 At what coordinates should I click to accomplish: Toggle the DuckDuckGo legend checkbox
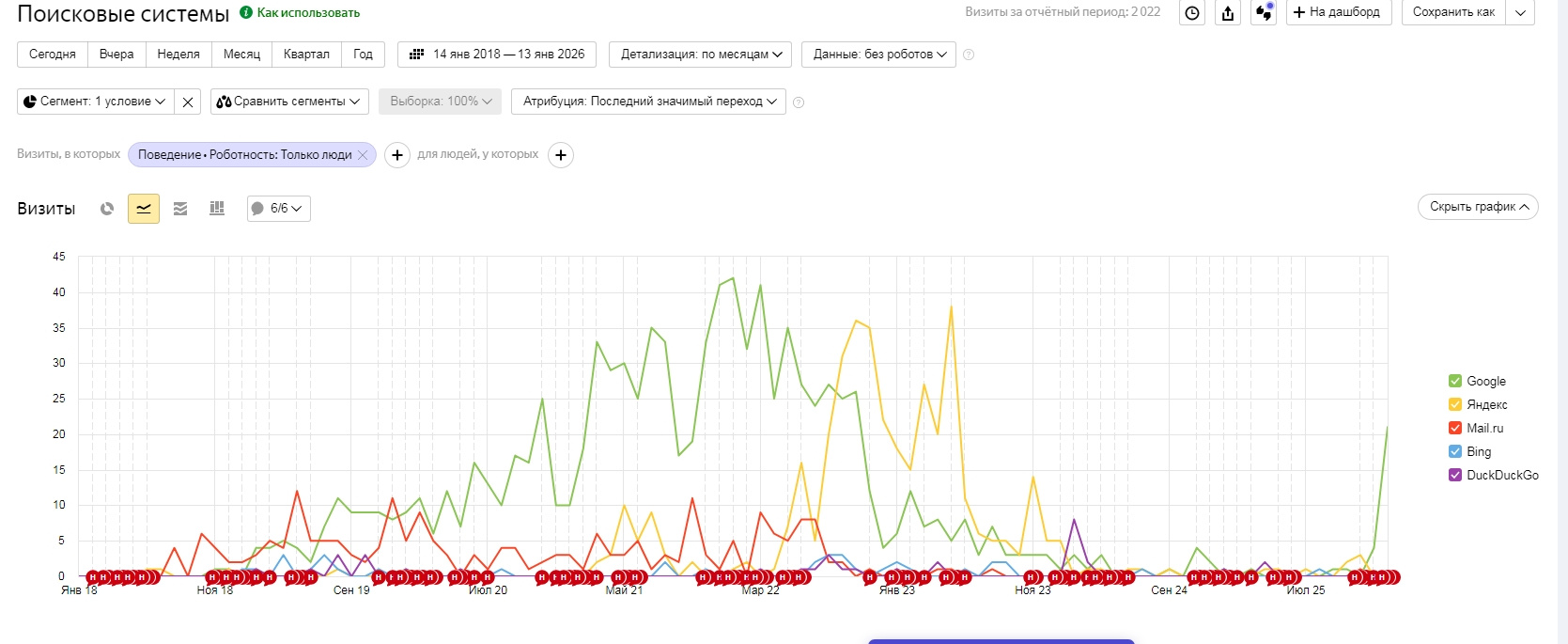(x=1455, y=475)
